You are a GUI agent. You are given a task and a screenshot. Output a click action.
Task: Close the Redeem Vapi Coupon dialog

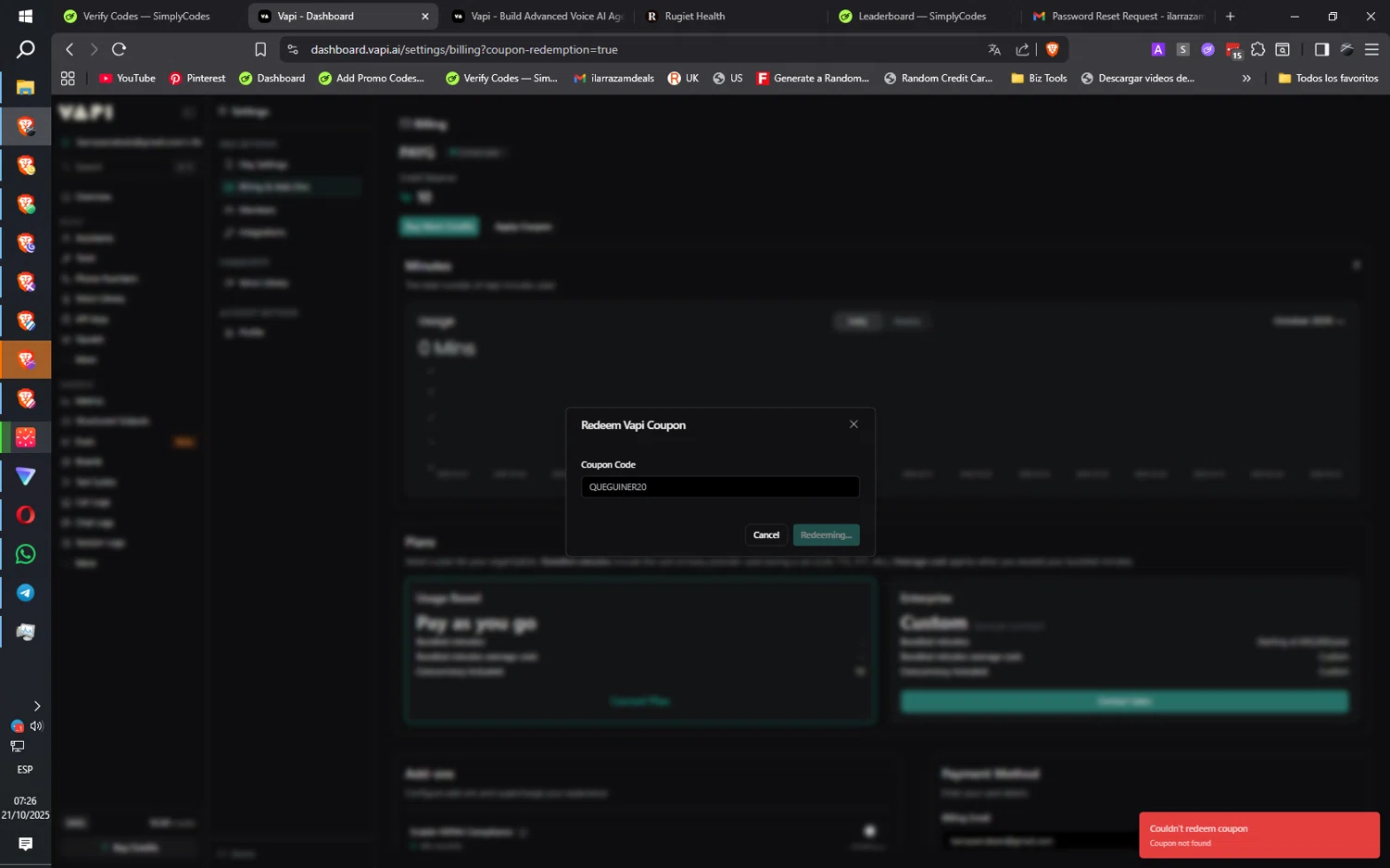tap(853, 424)
